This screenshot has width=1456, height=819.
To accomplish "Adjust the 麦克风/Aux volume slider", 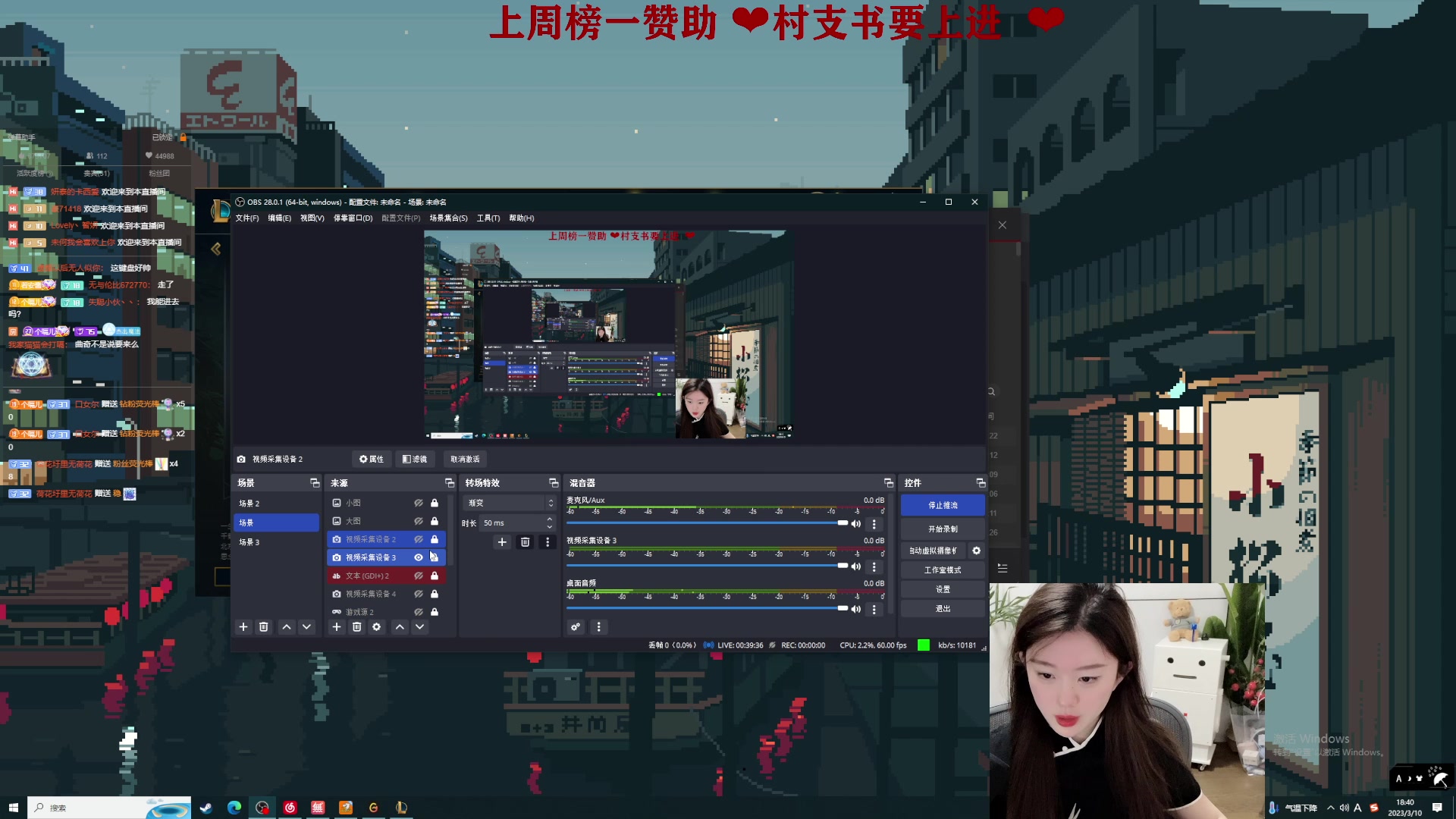I will click(707, 523).
